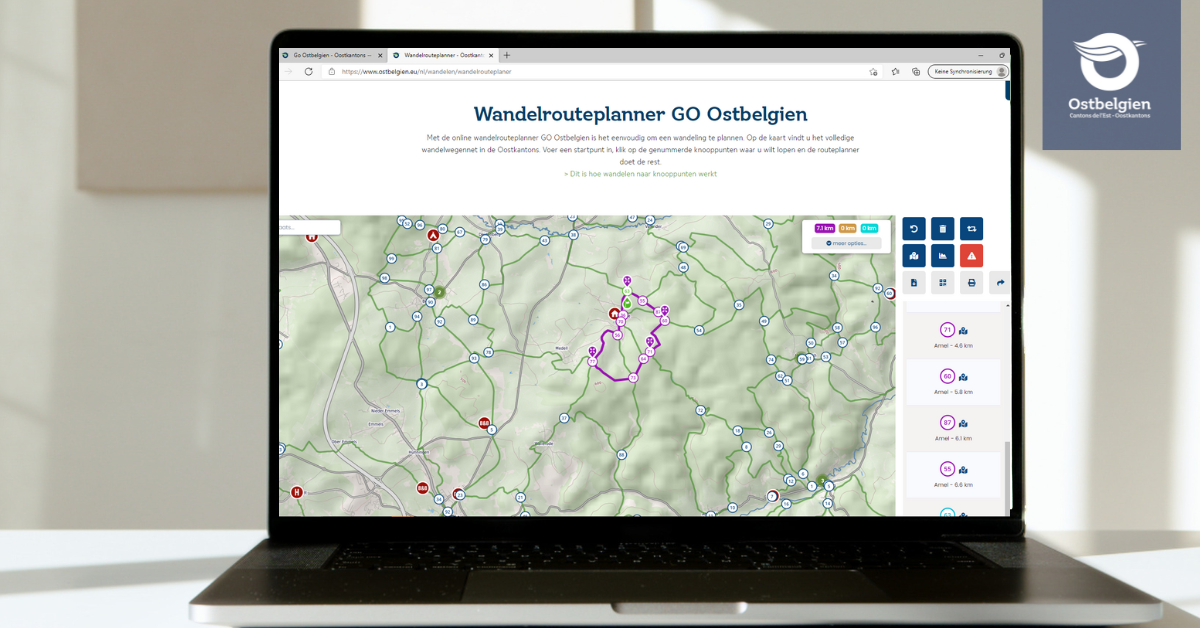
Task: Show the elevation profile chart button
Action: 942,256
